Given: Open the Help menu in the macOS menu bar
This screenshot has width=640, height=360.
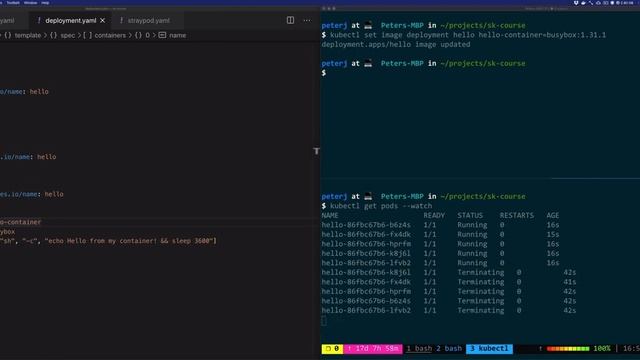Looking at the screenshot, I should click(45, 2).
